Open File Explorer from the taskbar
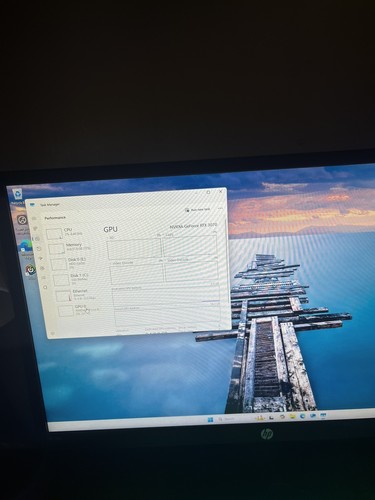 tap(293, 416)
